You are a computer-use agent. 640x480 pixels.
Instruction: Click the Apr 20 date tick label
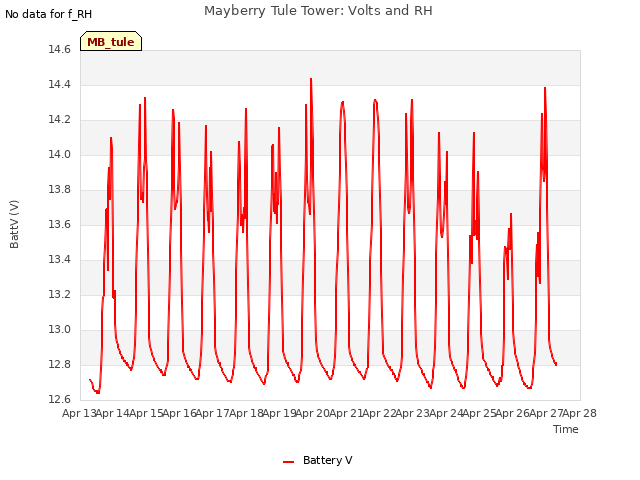coord(313,413)
